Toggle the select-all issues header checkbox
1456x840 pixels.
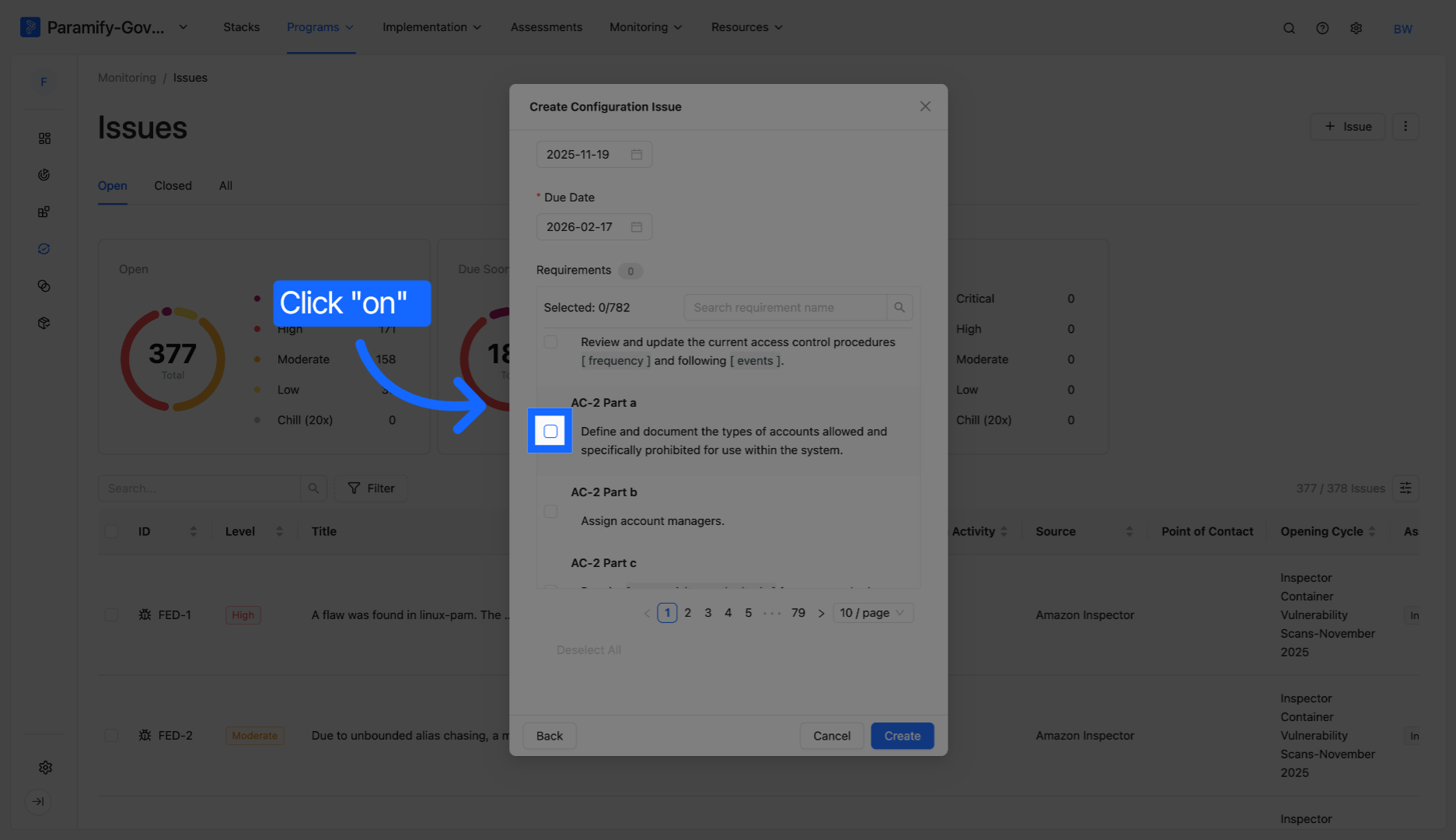pyautogui.click(x=111, y=531)
